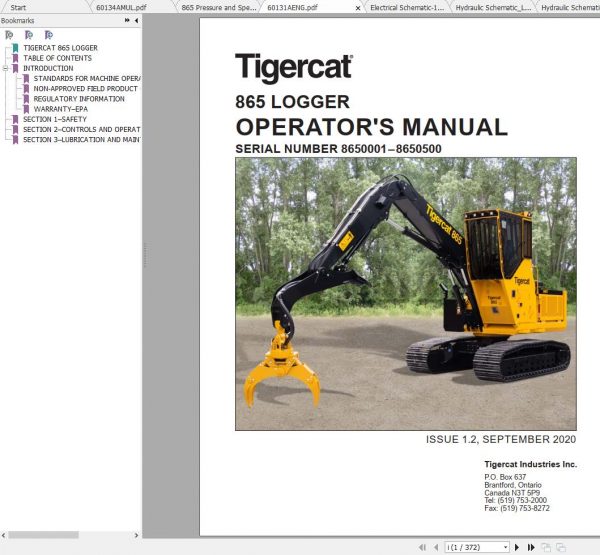Click the 865 LOGGER title text
600x555 pixels.
(292, 102)
